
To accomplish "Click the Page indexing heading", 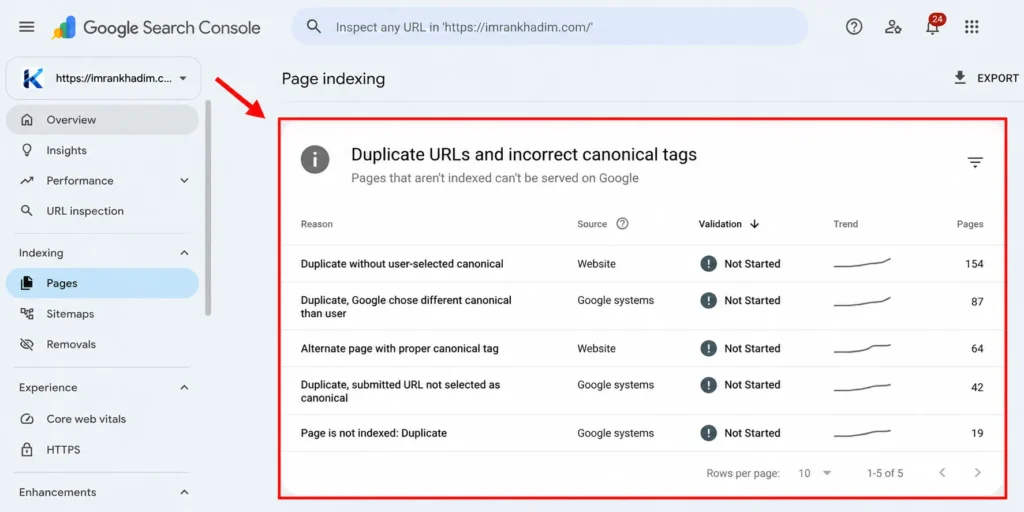I will (333, 79).
